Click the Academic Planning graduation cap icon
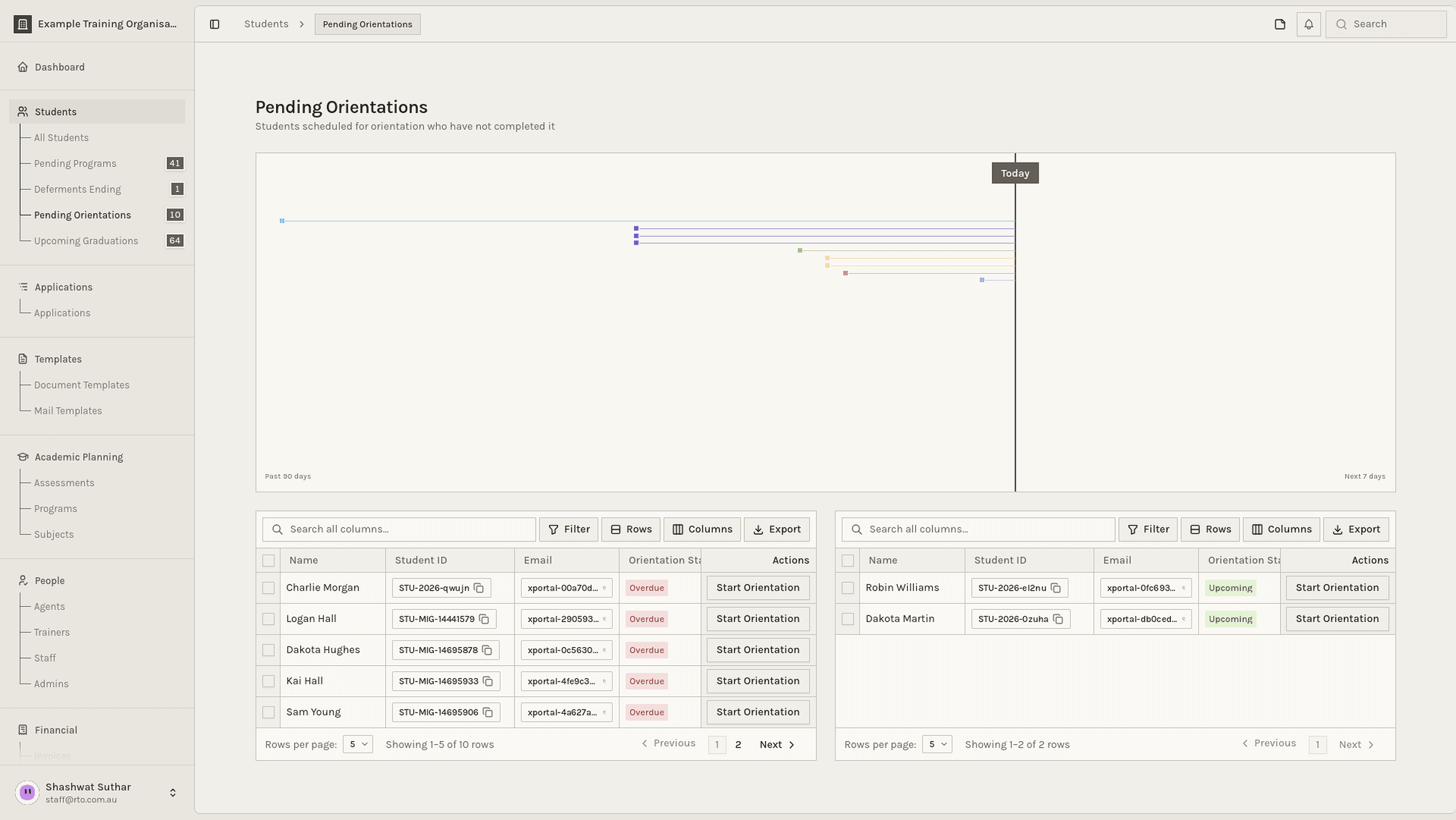This screenshot has height=820, width=1456. point(22,457)
